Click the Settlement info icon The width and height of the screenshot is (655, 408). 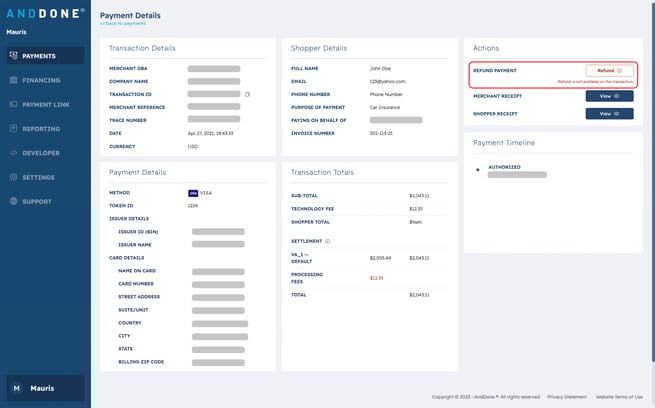(327, 241)
